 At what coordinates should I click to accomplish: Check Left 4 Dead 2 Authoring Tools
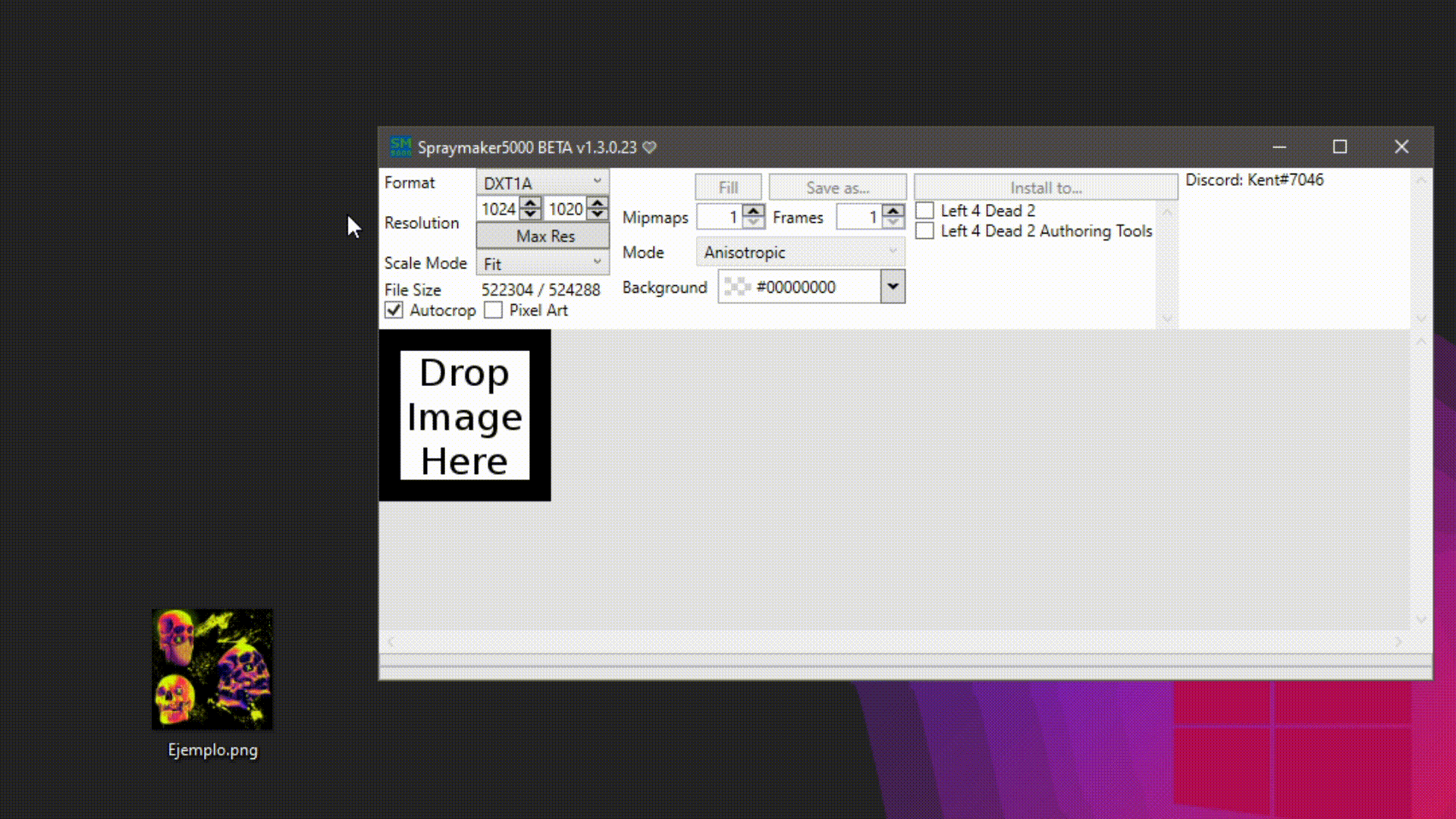coord(924,231)
